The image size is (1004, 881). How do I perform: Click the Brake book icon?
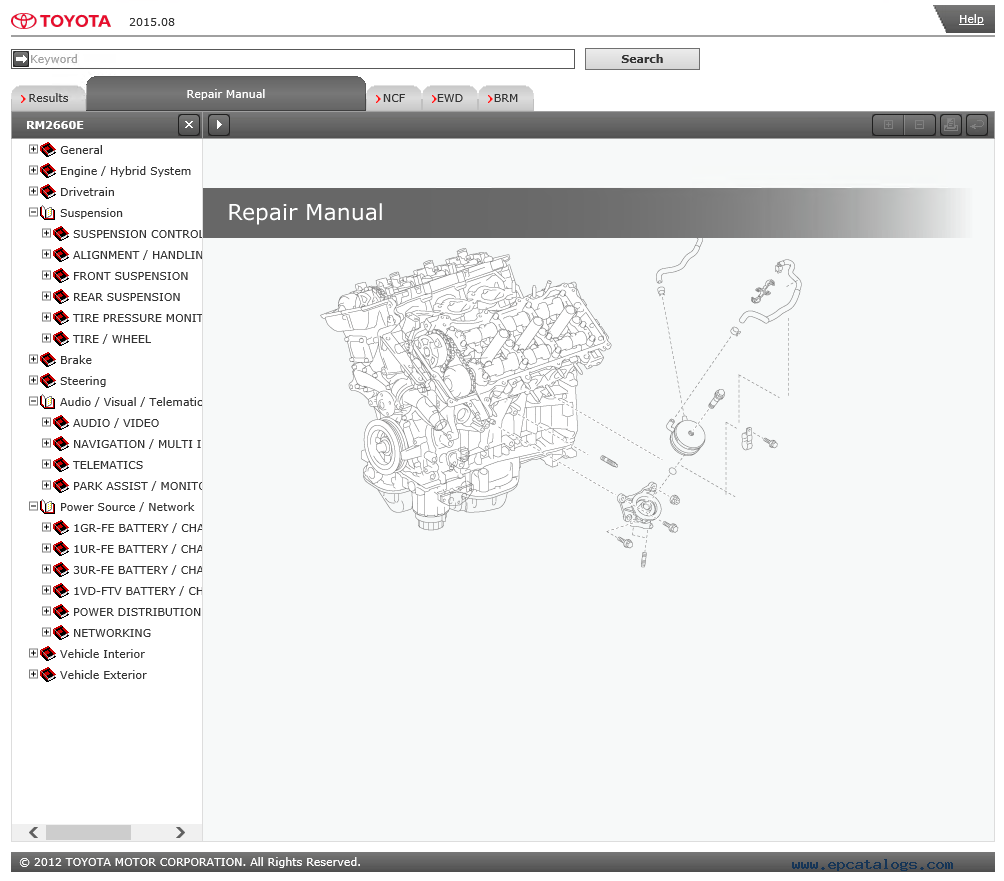point(48,360)
